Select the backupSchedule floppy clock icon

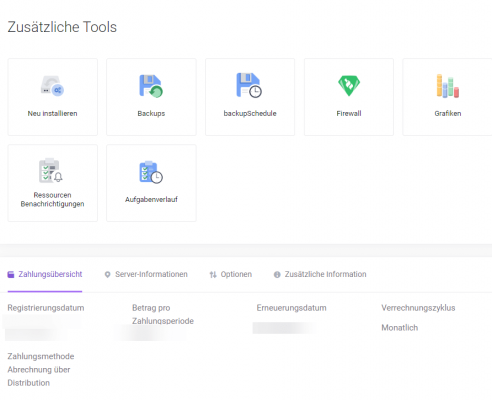coord(249,85)
